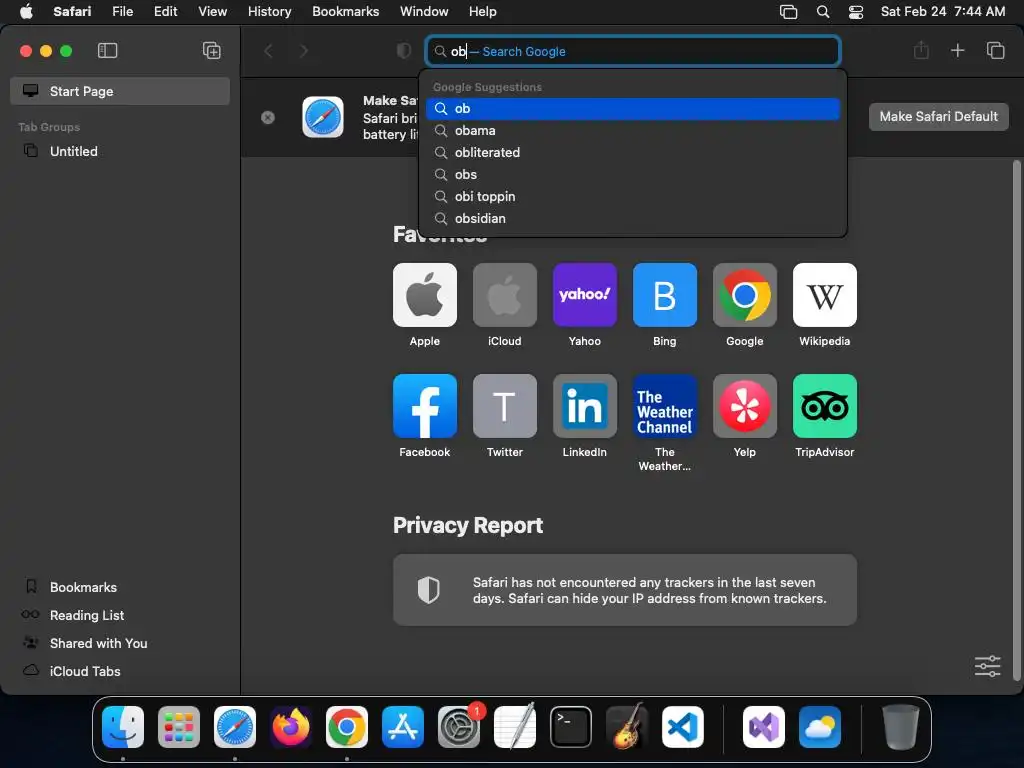Open Launchpad from the Dock

[x=179, y=727]
